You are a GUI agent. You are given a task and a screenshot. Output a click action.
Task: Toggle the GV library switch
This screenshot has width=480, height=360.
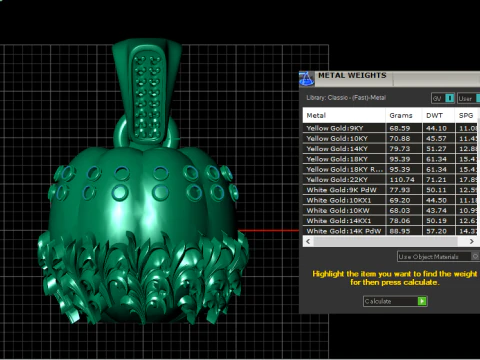[443, 98]
